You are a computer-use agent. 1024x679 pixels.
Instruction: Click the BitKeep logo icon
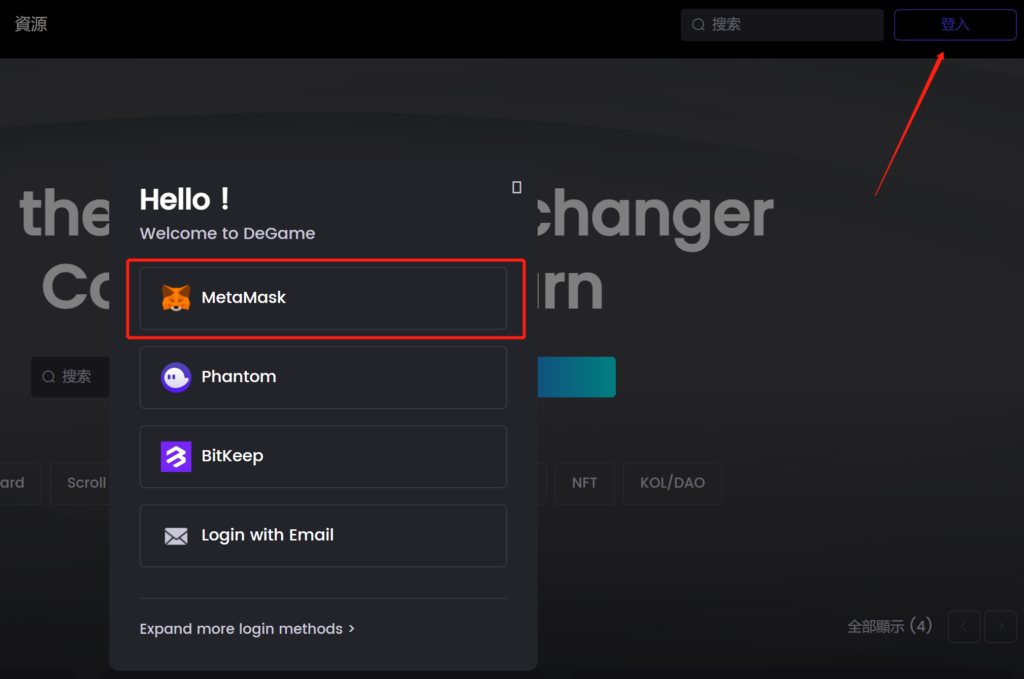coord(176,456)
